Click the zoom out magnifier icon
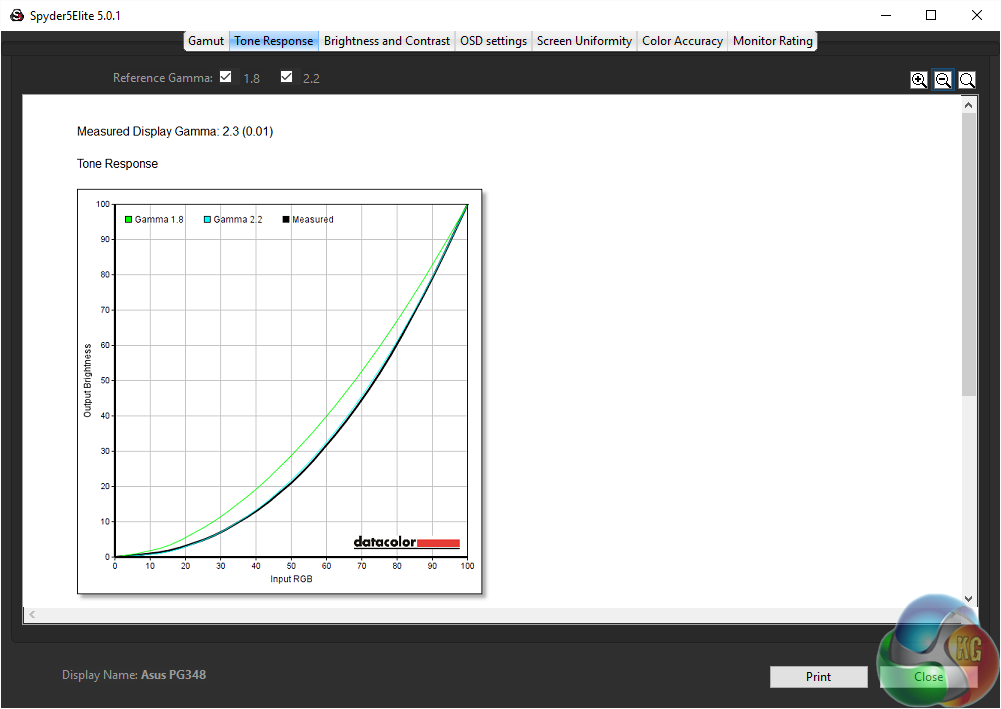Image resolution: width=1001 pixels, height=709 pixels. 943,80
